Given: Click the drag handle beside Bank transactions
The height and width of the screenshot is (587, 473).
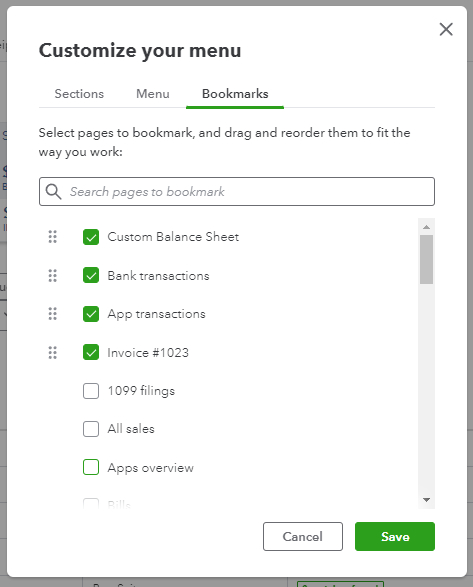Looking at the screenshot, I should (x=53, y=276).
